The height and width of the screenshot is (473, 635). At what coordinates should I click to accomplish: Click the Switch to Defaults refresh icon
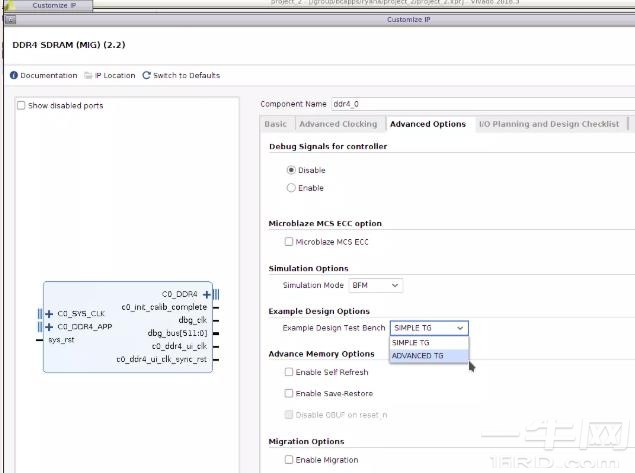click(146, 75)
